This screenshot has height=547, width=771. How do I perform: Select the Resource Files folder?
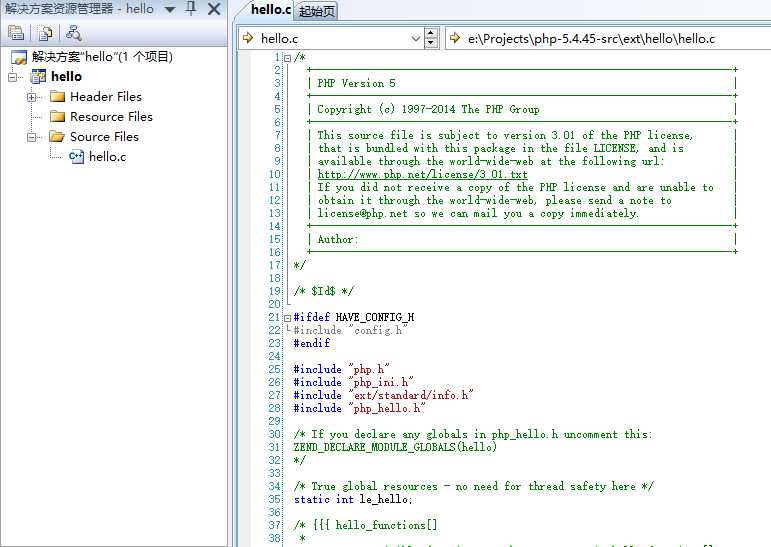click(111, 117)
